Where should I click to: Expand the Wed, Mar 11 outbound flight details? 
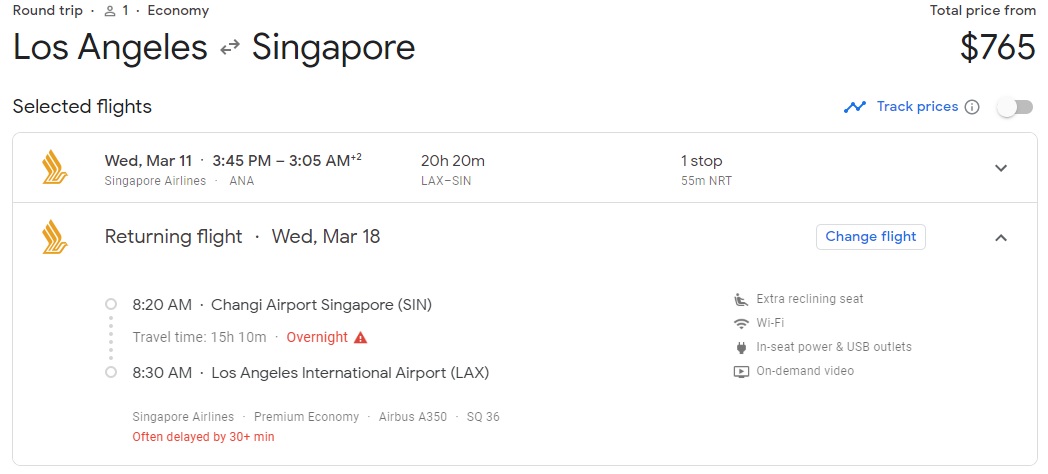[x=1001, y=168]
